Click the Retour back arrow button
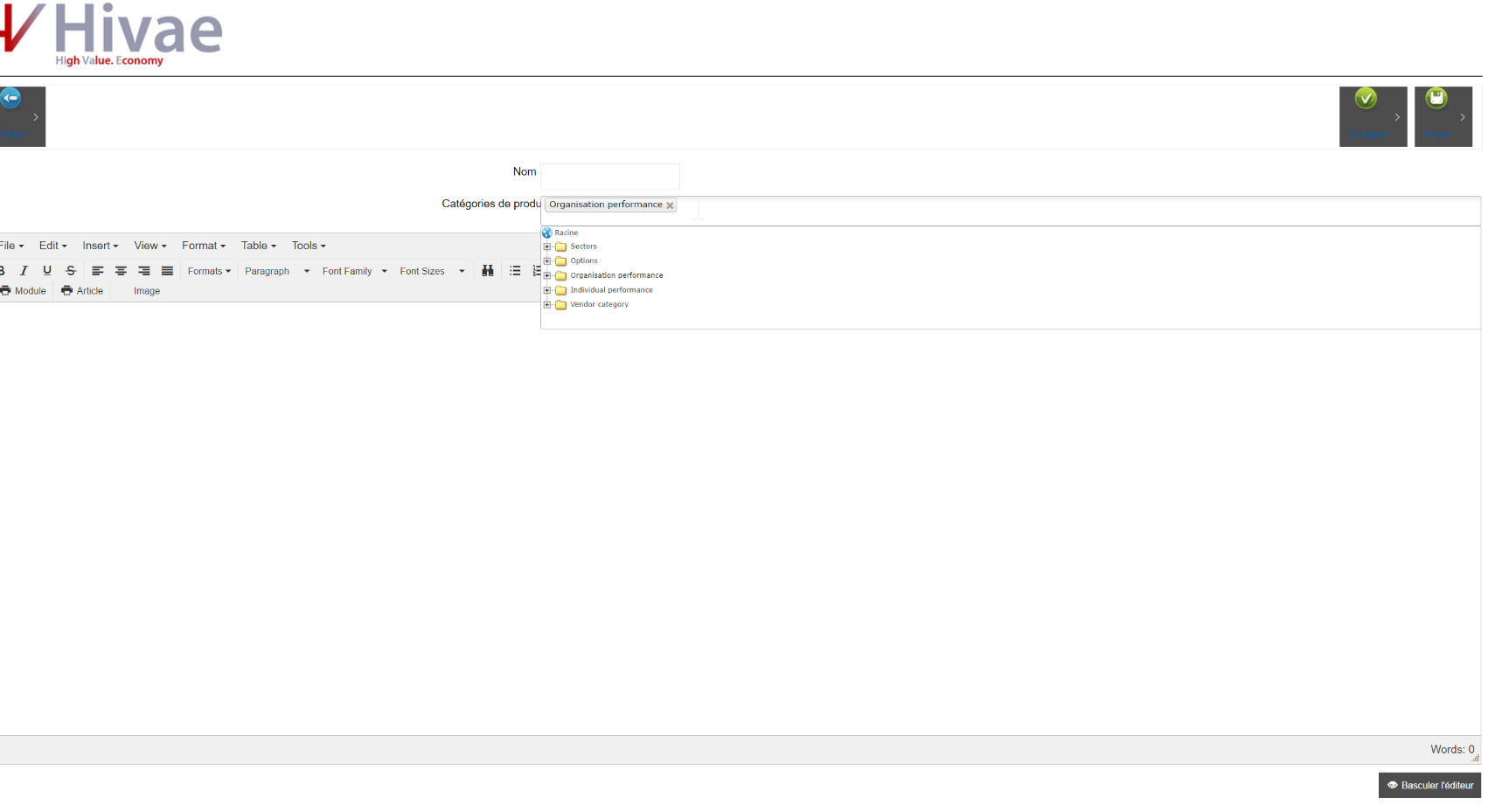Screen dimensions: 1509x812 [22, 116]
